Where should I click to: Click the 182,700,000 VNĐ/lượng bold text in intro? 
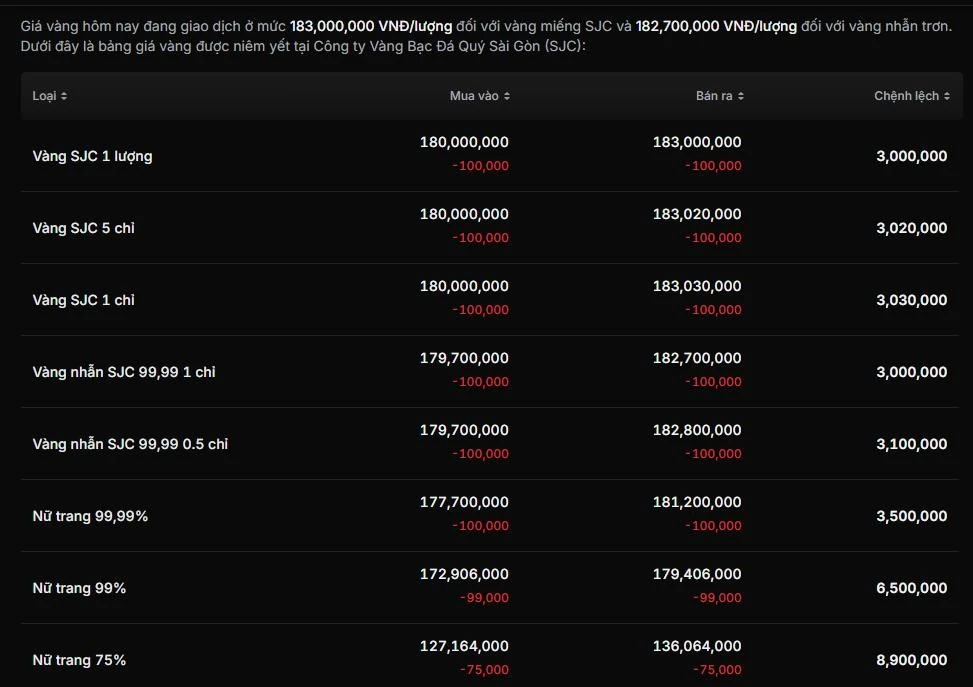716,26
